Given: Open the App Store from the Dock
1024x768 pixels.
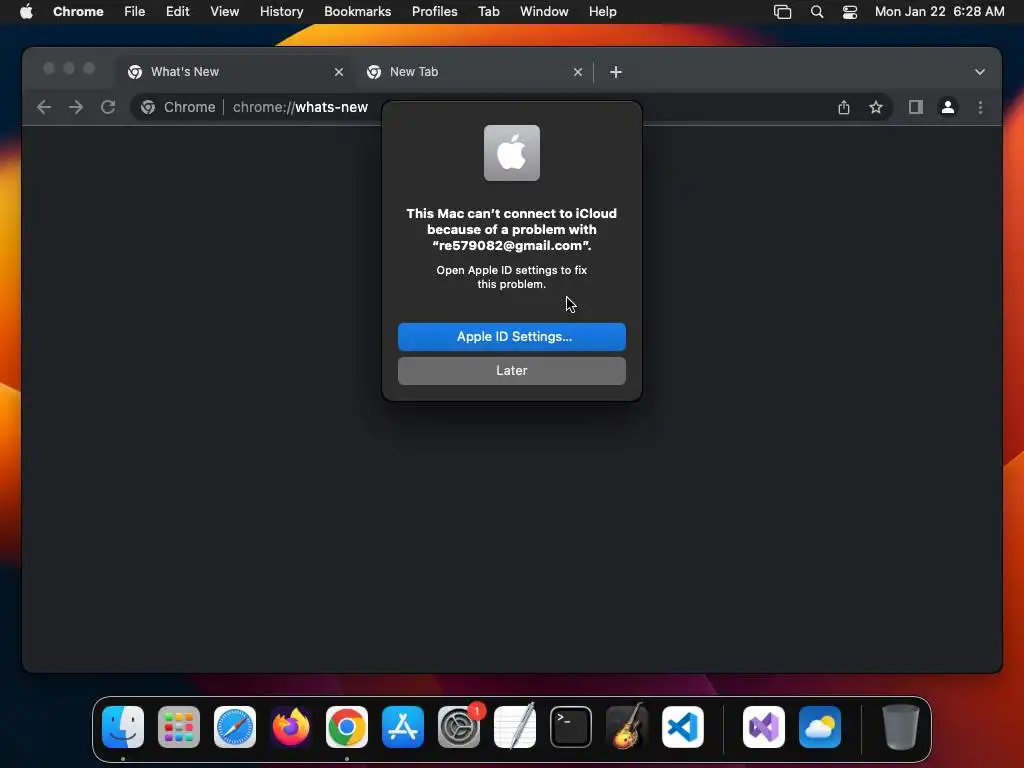Looking at the screenshot, I should [x=403, y=726].
